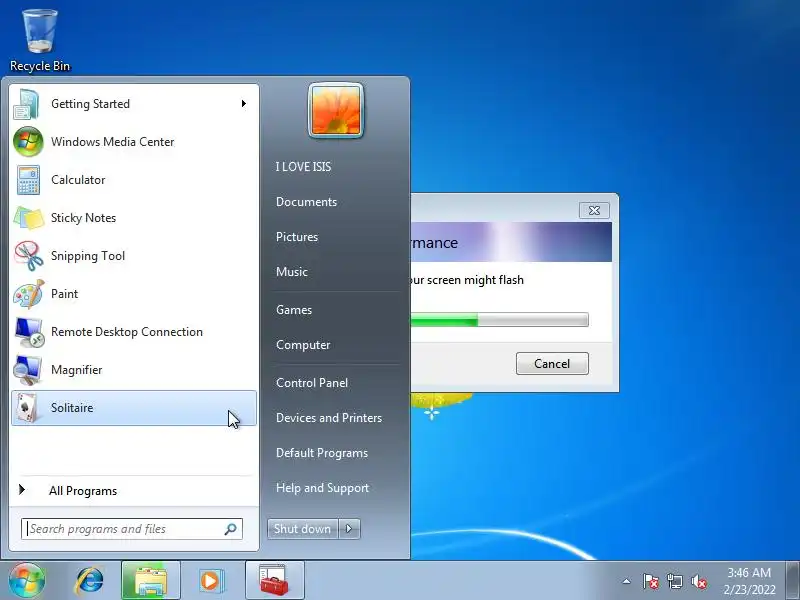The width and height of the screenshot is (800, 600).
Task: Click the Snipping Tool scissors icon
Action: point(29,256)
